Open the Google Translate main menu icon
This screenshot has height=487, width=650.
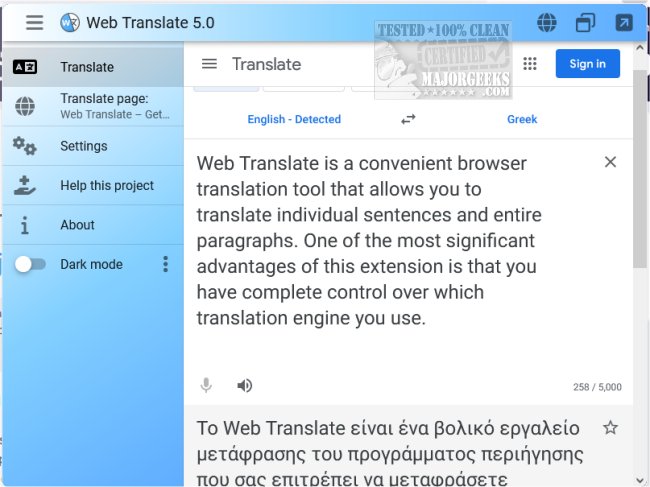coord(209,64)
